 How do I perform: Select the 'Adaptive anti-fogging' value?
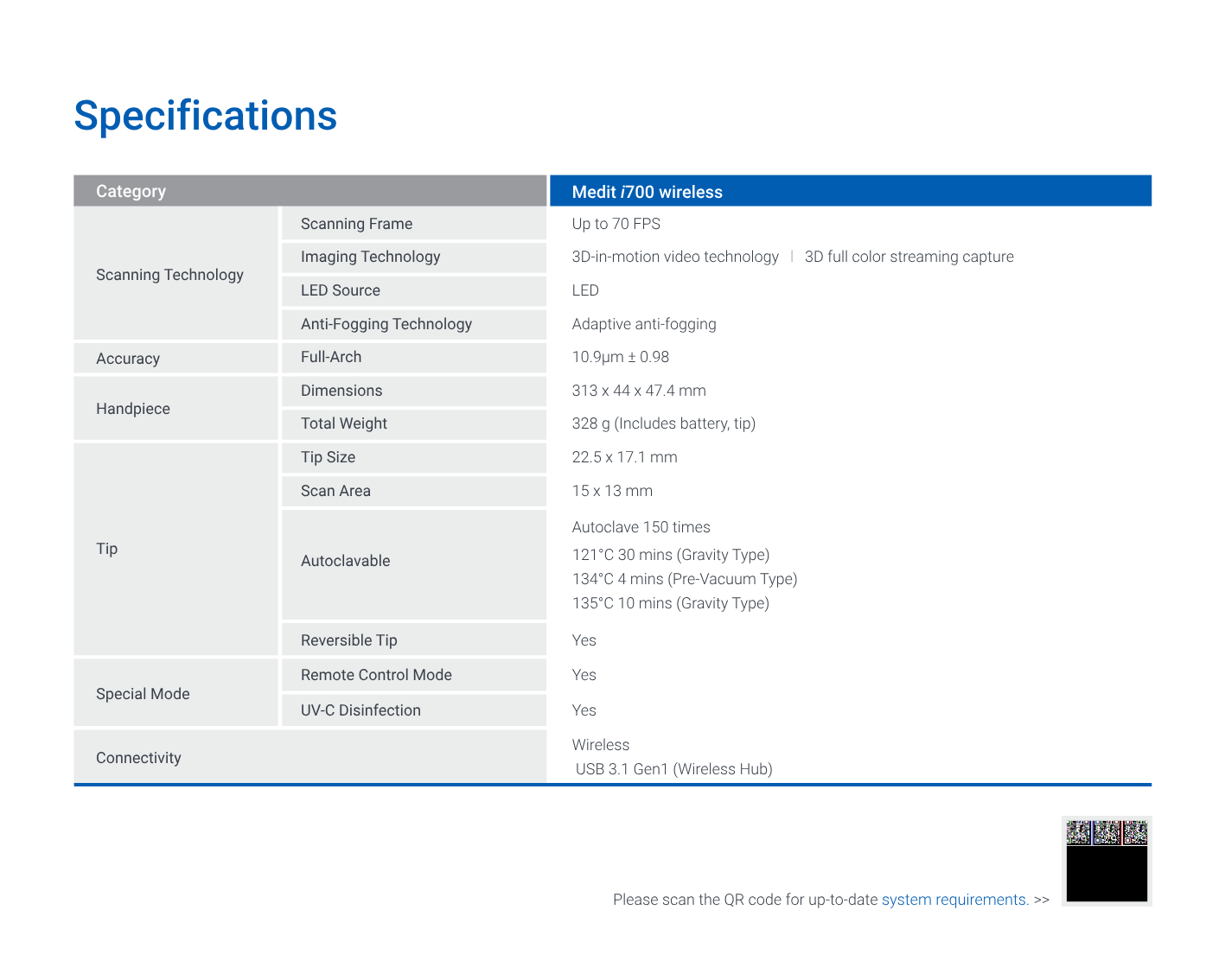(644, 324)
